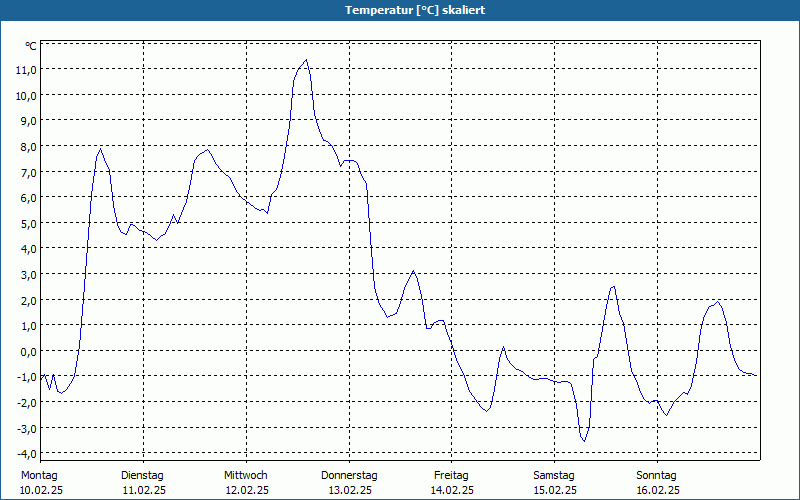Select the 5,0 axis value
The width and height of the screenshot is (800, 500).
(28, 223)
